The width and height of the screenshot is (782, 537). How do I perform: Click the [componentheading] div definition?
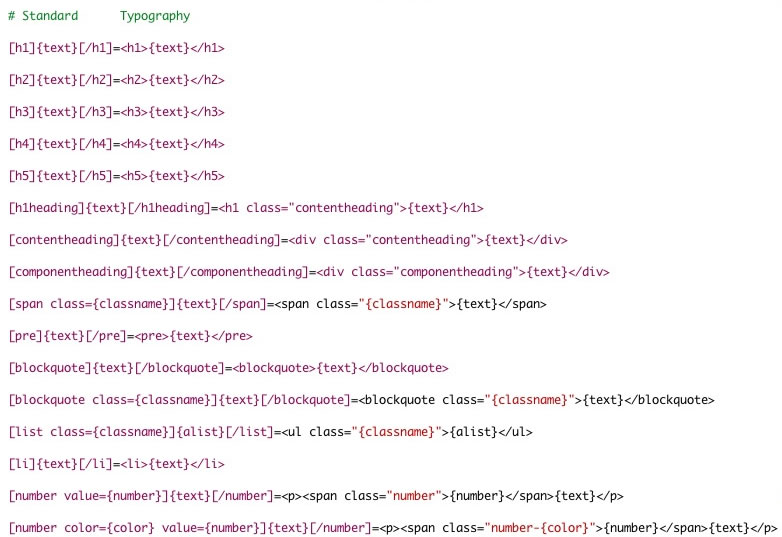[309, 272]
